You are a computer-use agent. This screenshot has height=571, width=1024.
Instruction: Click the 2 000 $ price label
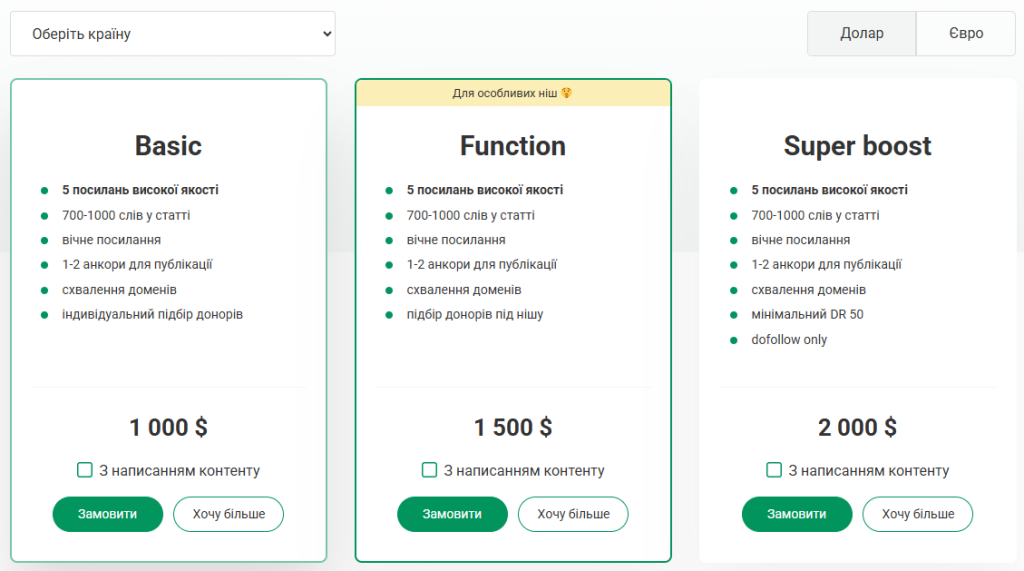pos(857,428)
